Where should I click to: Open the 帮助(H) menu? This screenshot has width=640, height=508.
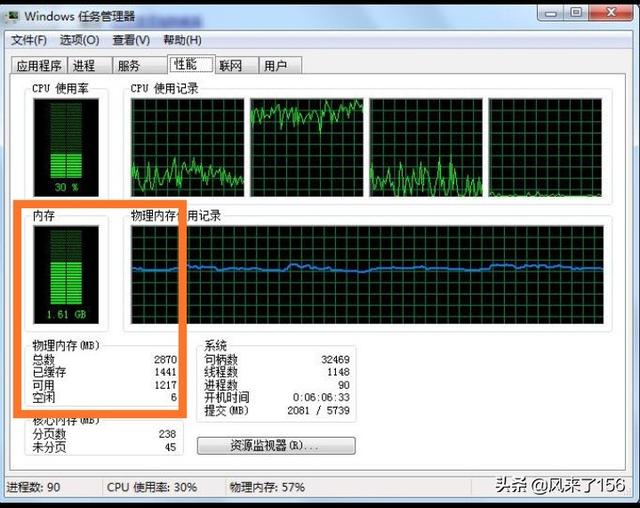click(x=182, y=40)
